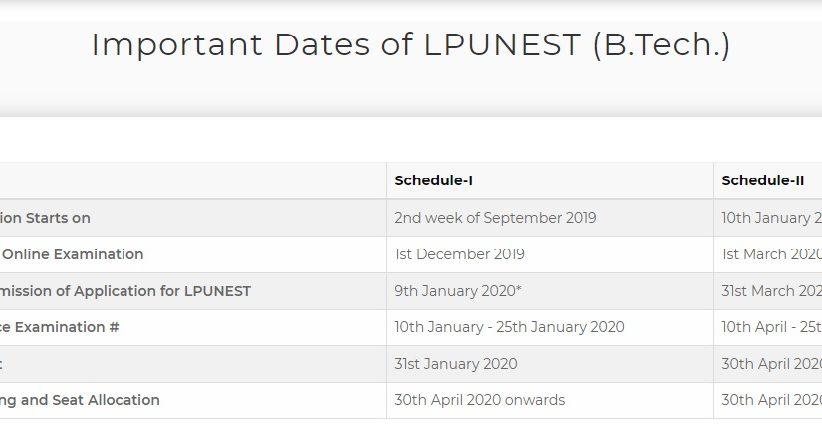The width and height of the screenshot is (822, 433).
Task: Select the Schedule-II 10th April cell
Action: tap(771, 327)
